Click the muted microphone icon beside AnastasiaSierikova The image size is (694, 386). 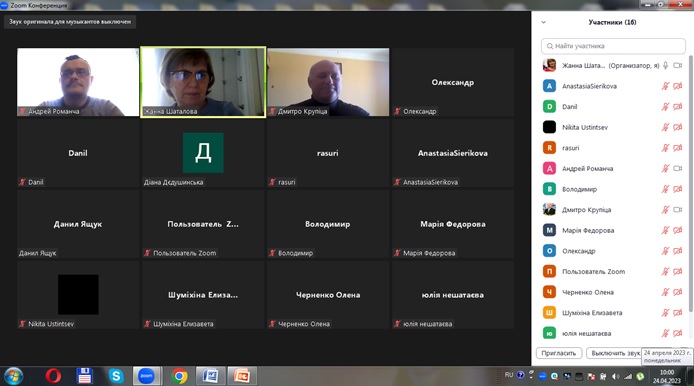[665, 86]
